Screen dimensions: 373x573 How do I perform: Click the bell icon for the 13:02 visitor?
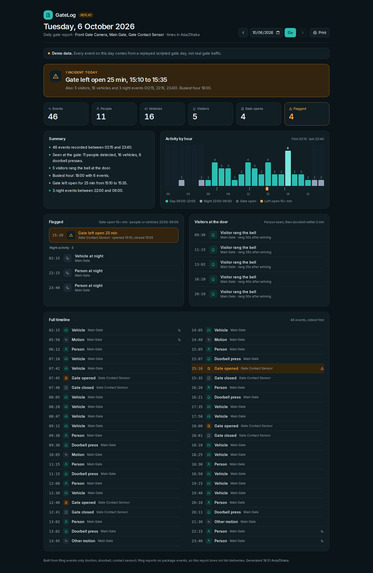(x=213, y=264)
